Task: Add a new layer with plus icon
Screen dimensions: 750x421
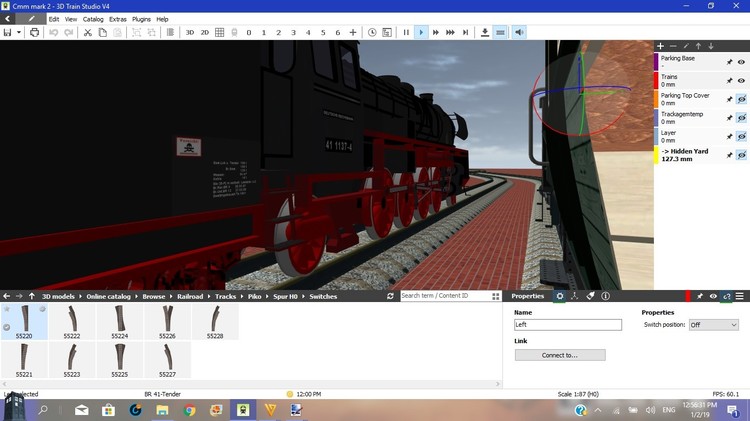Action: point(660,46)
